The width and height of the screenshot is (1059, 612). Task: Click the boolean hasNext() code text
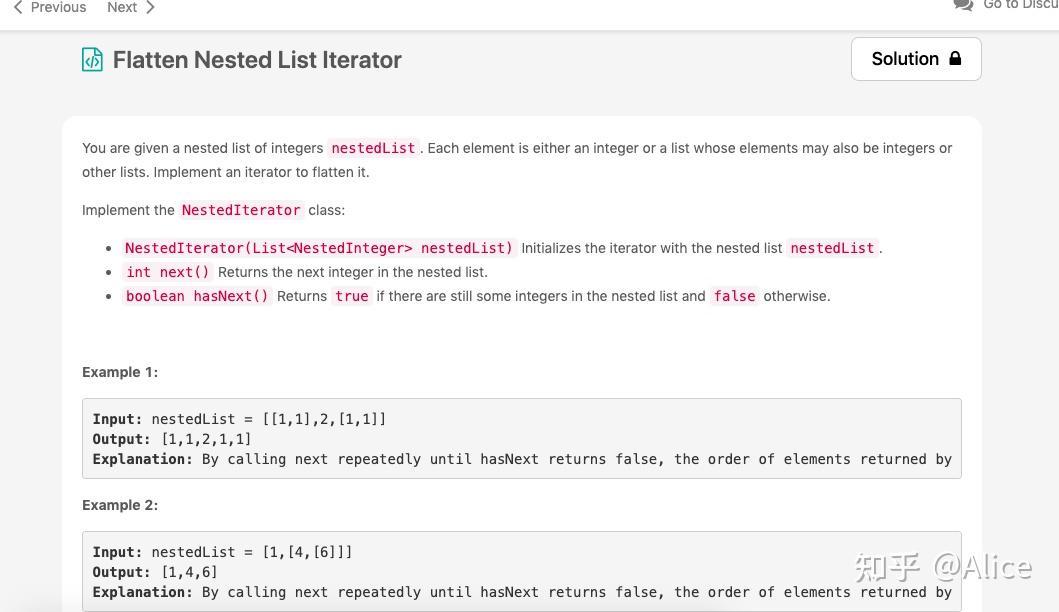tap(197, 296)
